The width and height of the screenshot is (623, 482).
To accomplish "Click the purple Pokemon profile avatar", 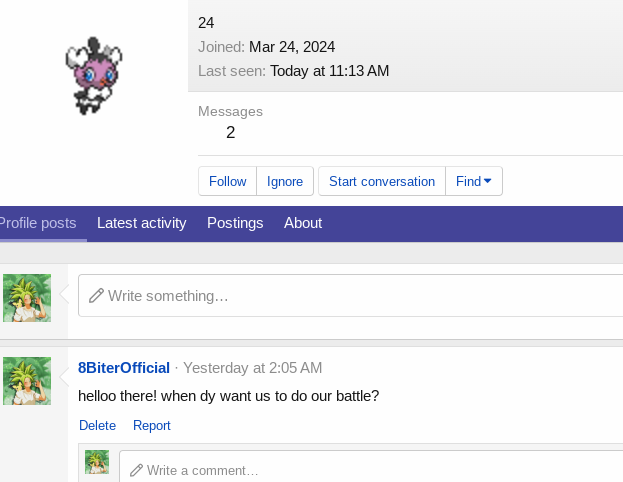I will [94, 75].
